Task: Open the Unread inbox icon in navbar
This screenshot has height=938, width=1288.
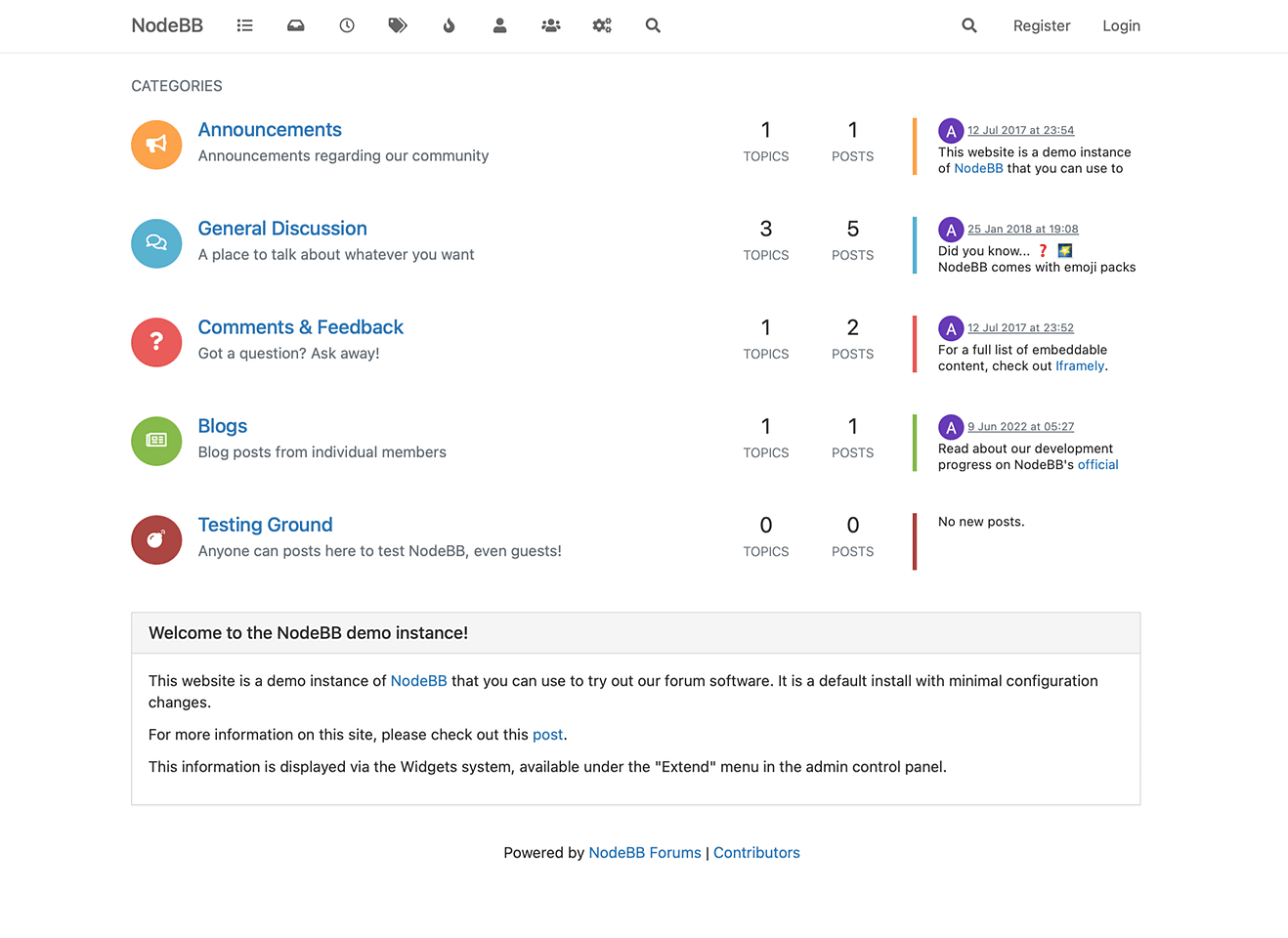Action: coord(295,25)
